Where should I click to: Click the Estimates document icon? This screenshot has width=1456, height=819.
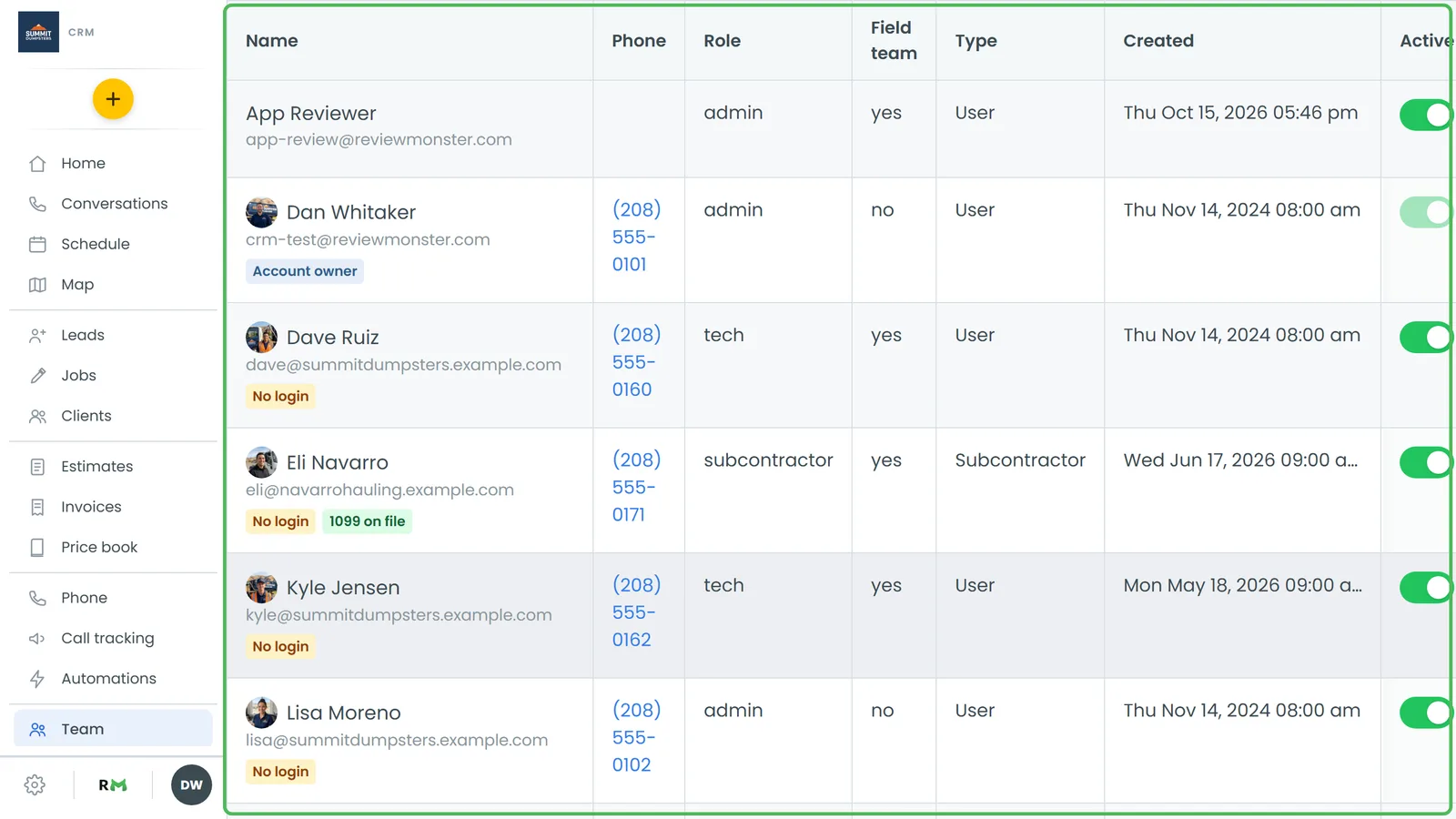click(x=37, y=467)
